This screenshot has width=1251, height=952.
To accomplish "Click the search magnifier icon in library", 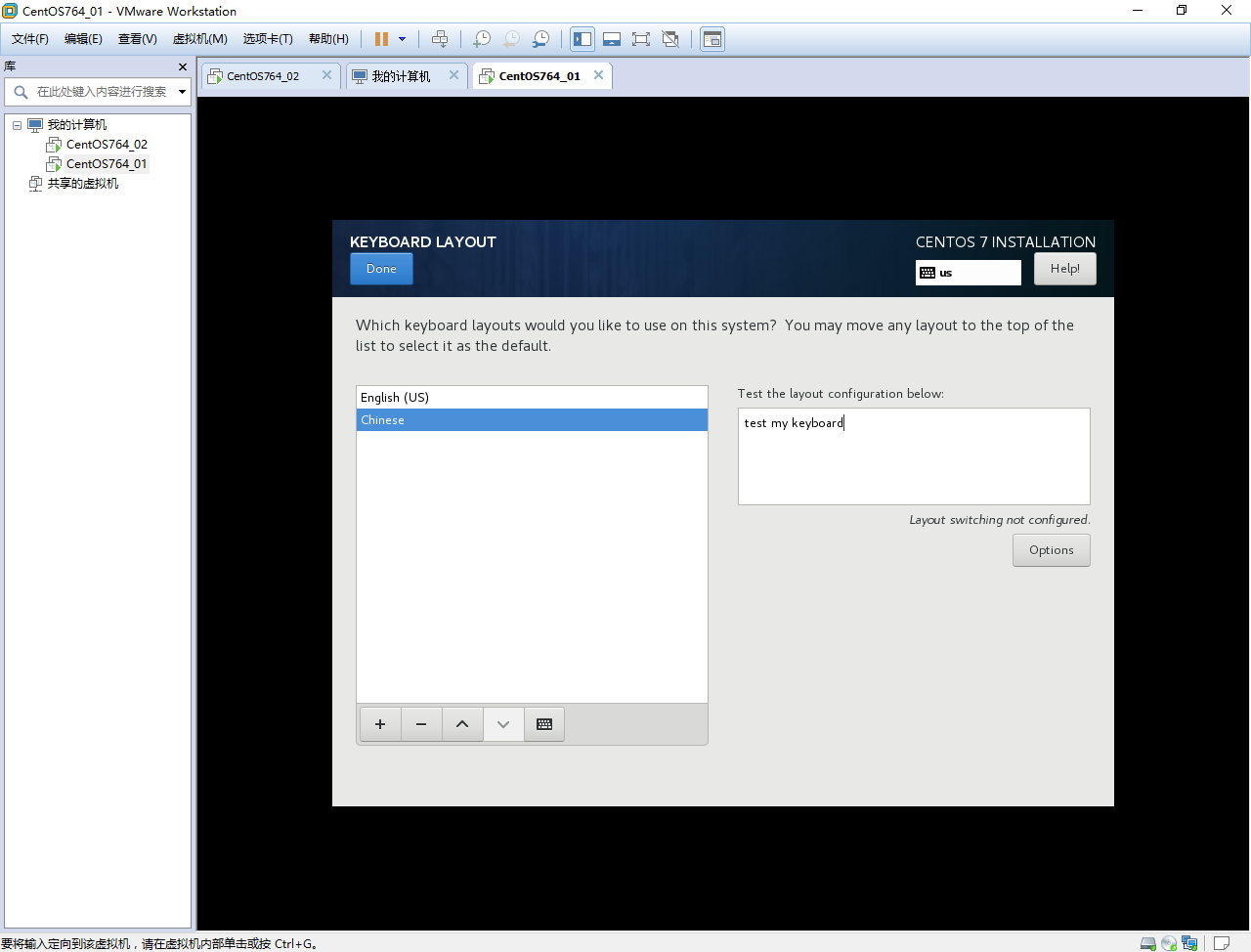I will [x=21, y=92].
